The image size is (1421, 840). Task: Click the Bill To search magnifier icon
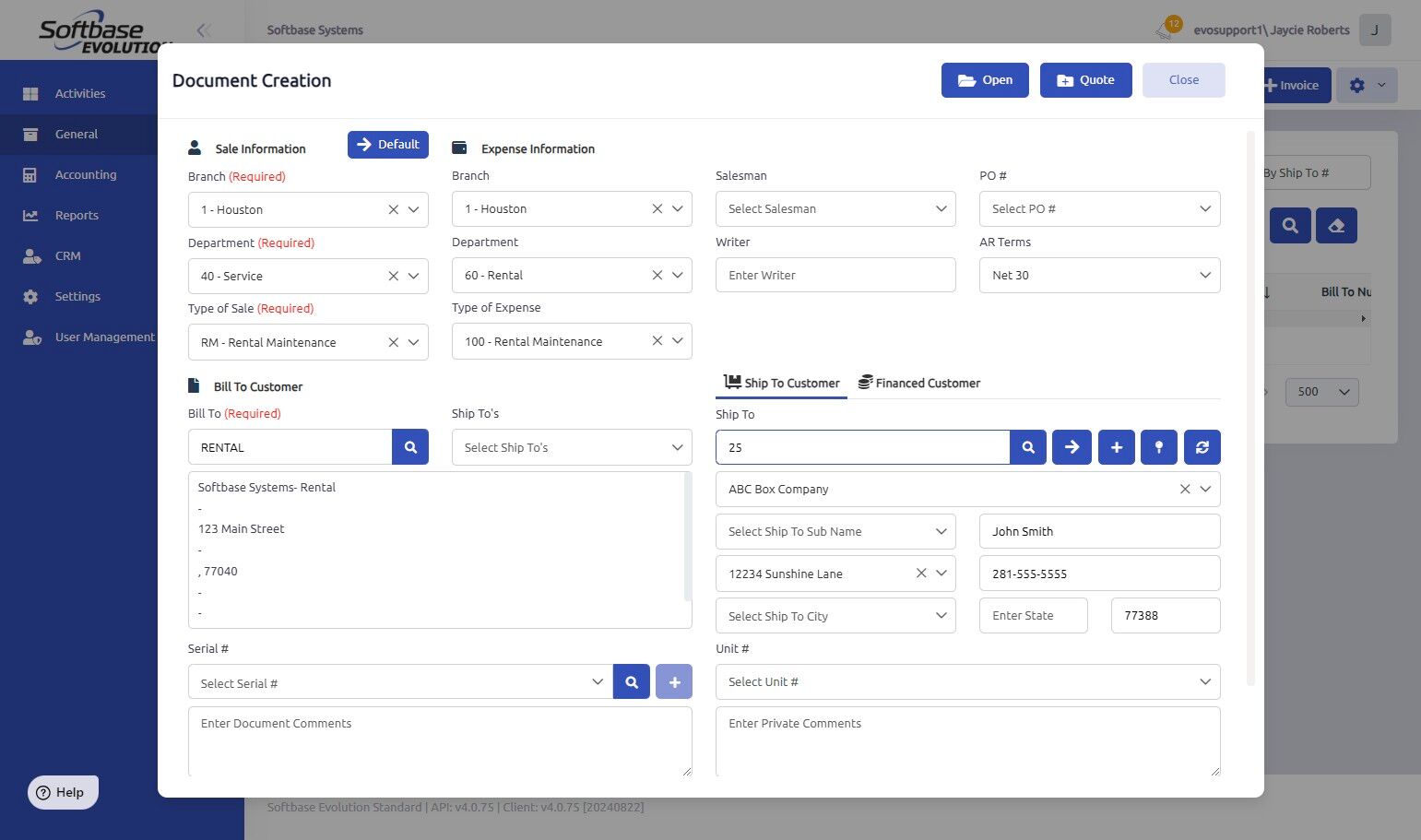point(410,447)
